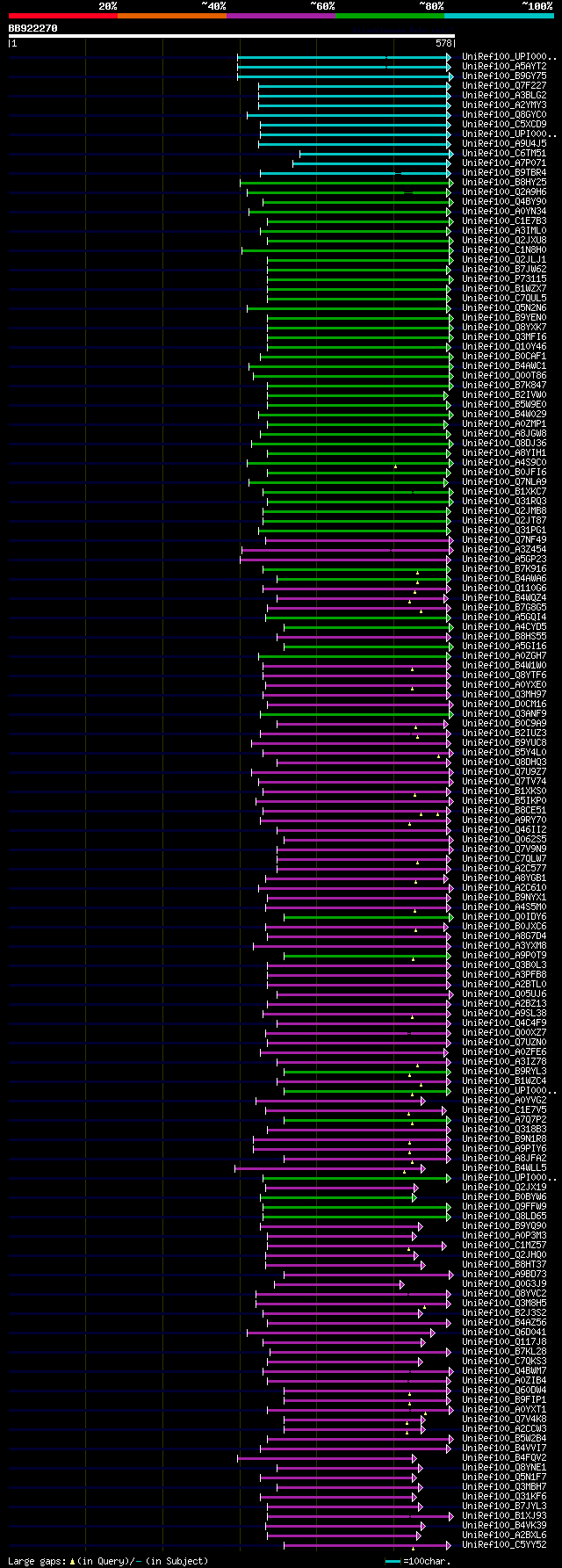
Task: Select the UniRef100_Q6D041 label
Action: pyautogui.click(x=504, y=1333)
